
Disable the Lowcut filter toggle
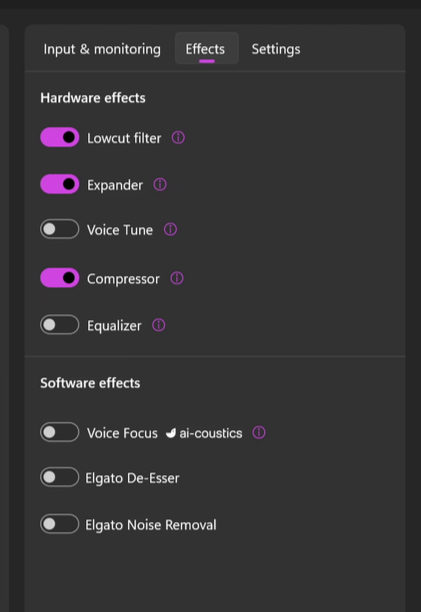click(60, 137)
